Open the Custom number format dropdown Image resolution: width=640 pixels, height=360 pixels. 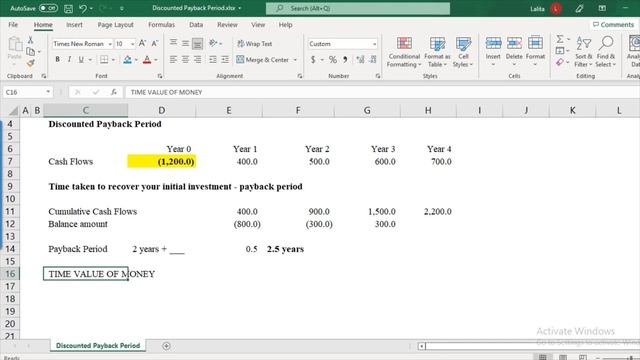click(374, 44)
